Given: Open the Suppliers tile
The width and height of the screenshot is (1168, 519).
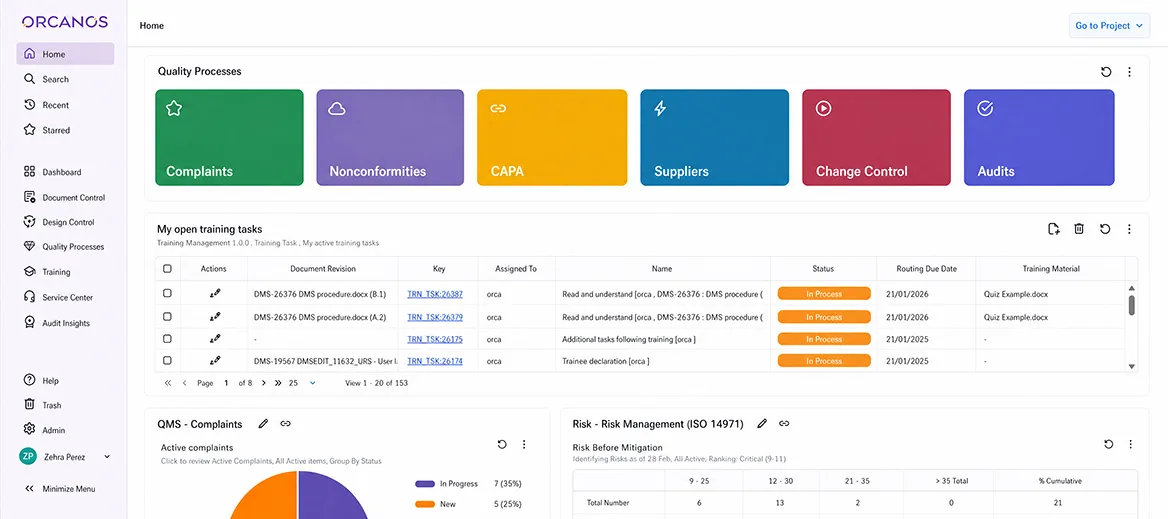Looking at the screenshot, I should pos(714,137).
